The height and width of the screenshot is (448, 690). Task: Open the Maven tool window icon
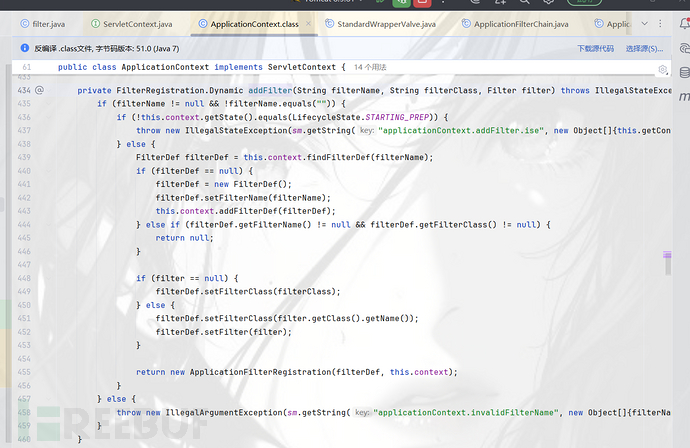[x=683, y=98]
